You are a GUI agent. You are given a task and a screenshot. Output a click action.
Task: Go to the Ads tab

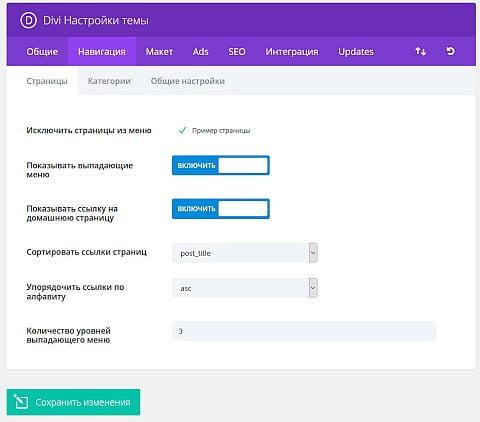[200, 52]
